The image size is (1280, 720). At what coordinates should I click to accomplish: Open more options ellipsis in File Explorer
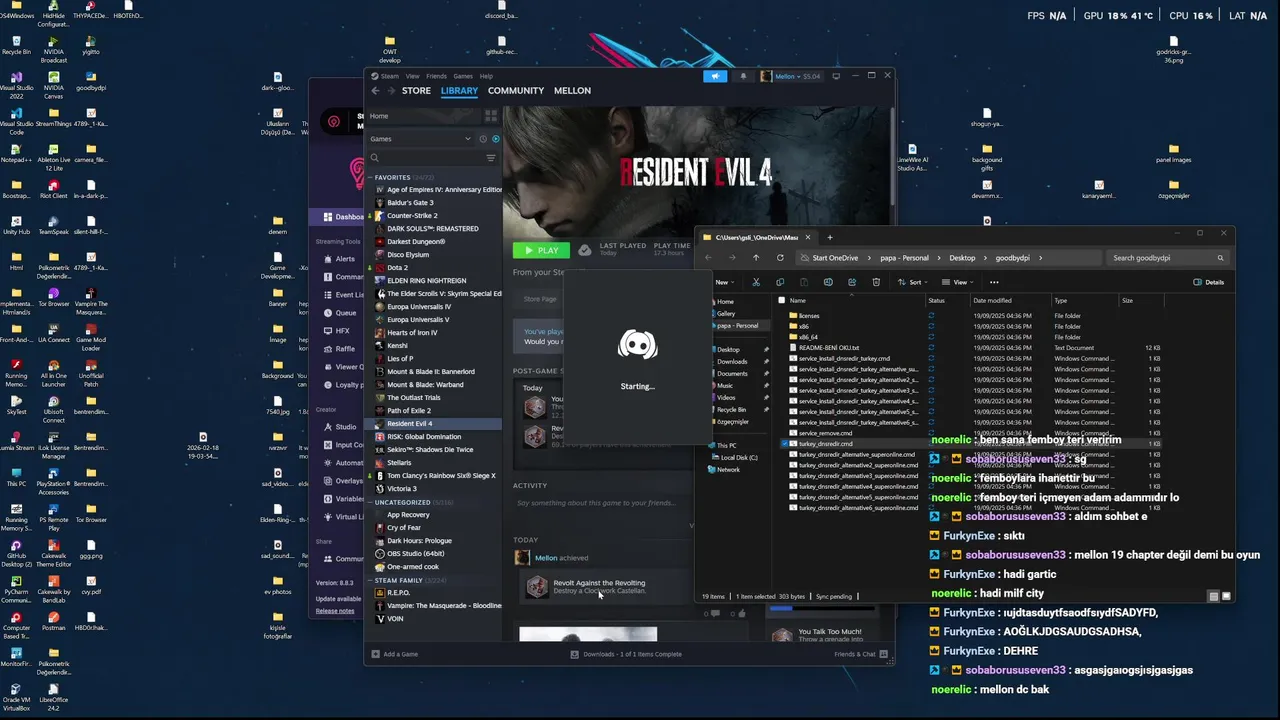click(x=994, y=282)
